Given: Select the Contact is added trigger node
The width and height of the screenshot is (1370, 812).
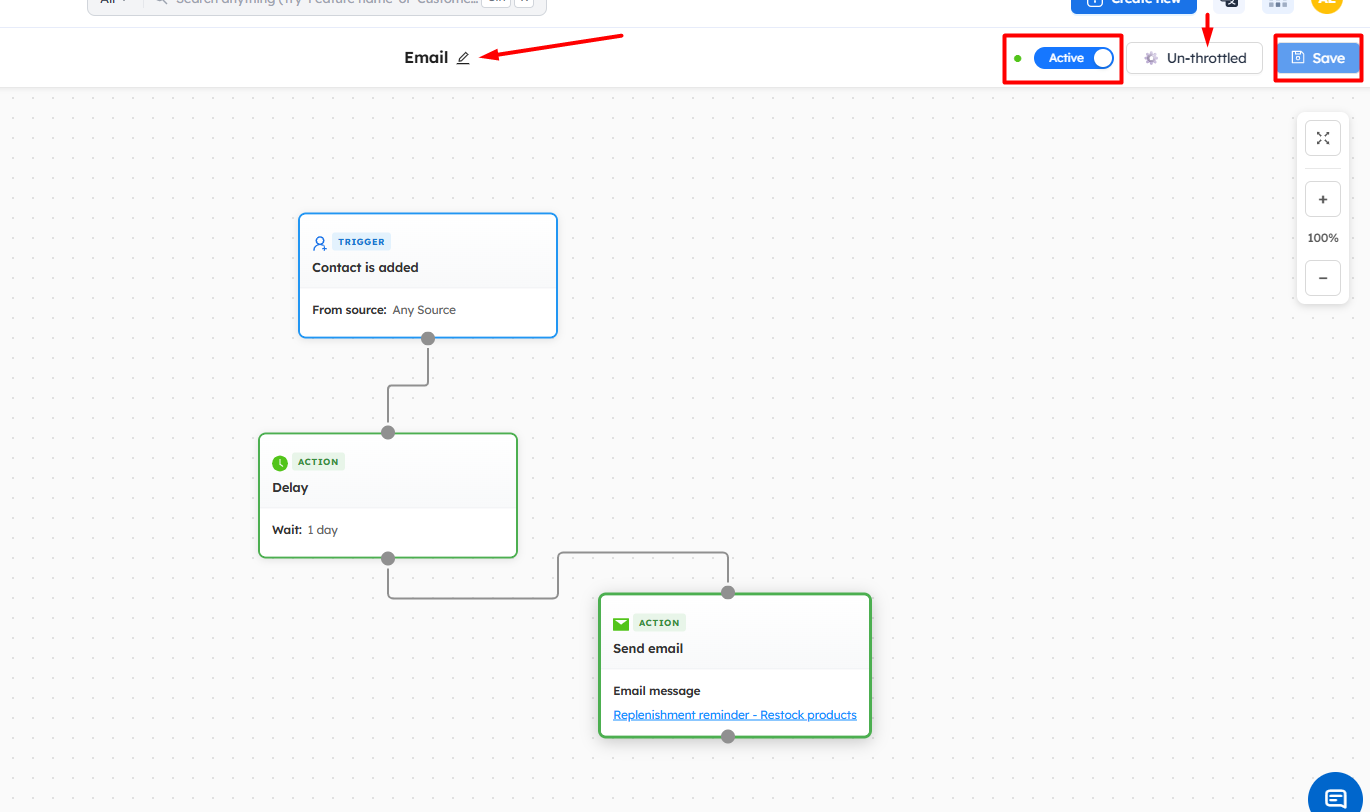Looking at the screenshot, I should (x=427, y=268).
